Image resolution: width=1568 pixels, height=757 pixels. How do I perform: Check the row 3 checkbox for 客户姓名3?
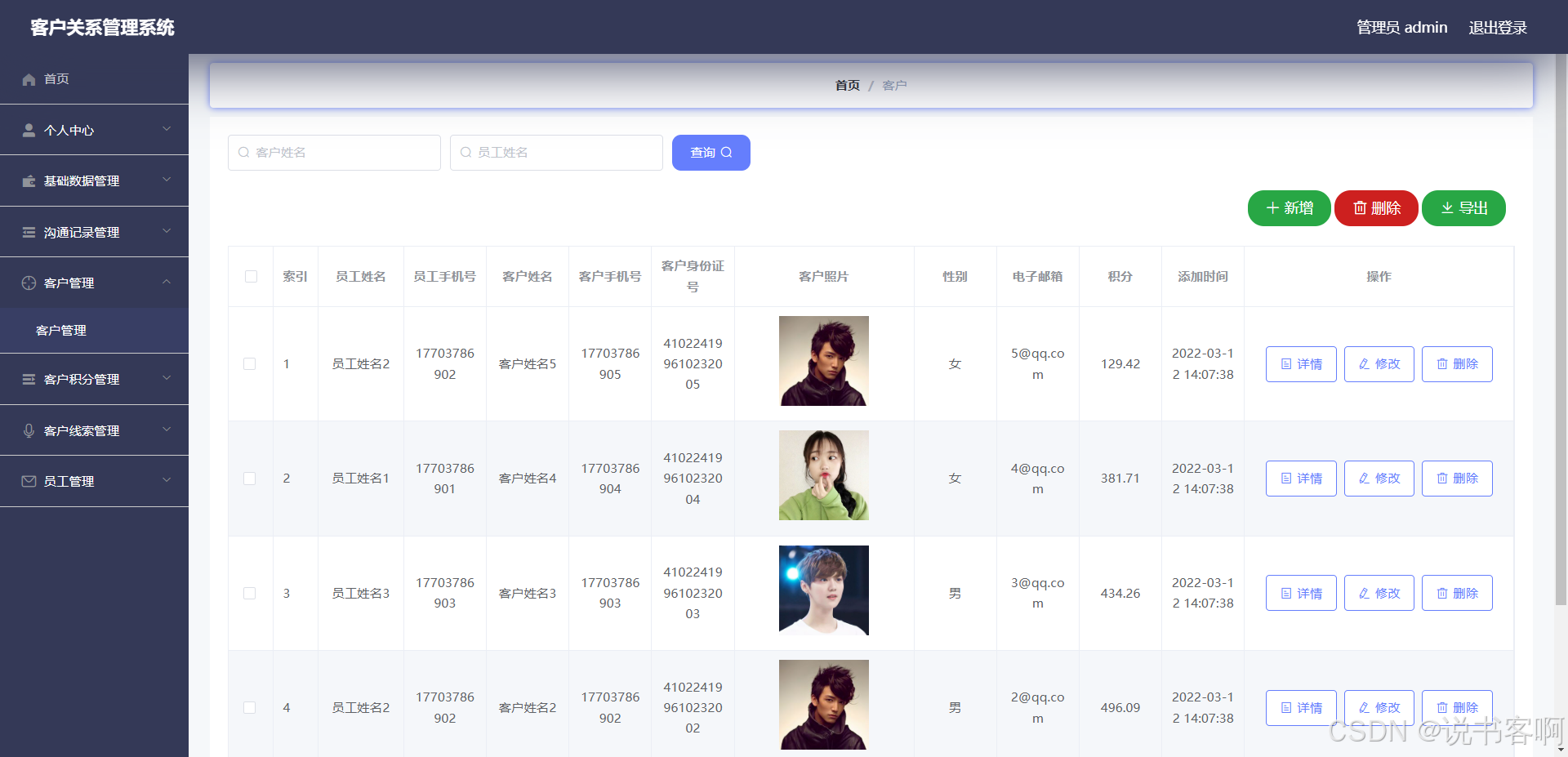tap(250, 594)
